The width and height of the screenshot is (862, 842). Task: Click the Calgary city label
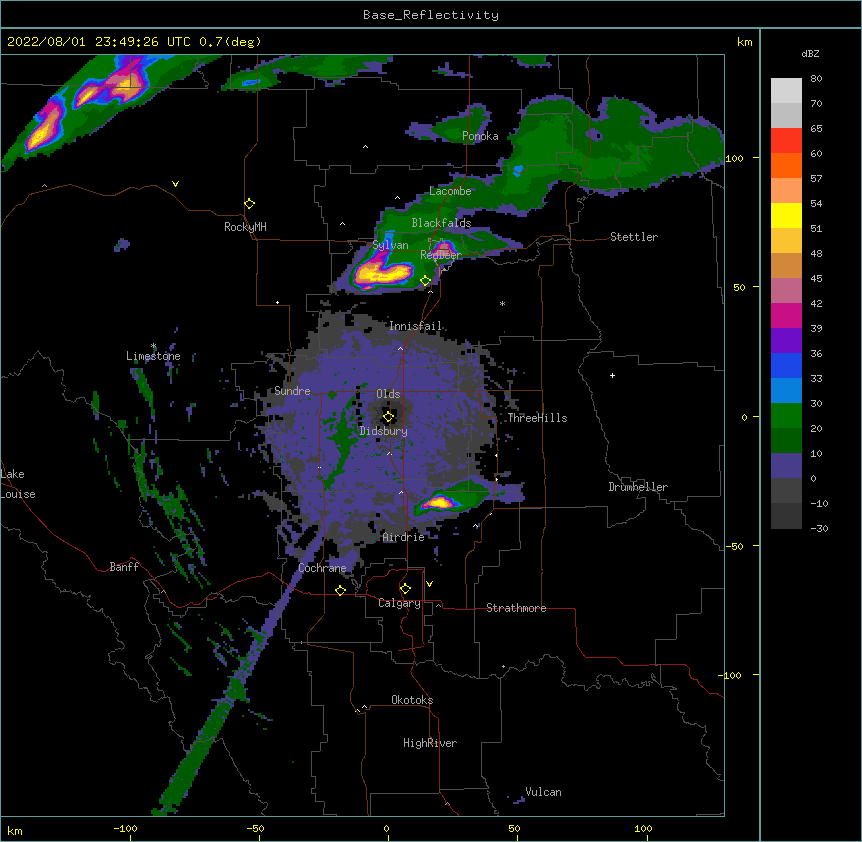[x=399, y=603]
